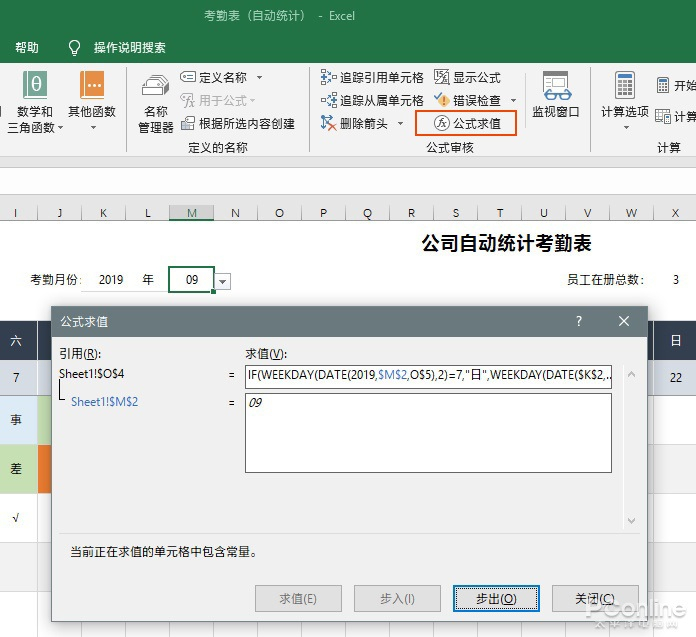Image resolution: width=696 pixels, height=637 pixels.
Task: Open the month dropdown next to cell 09
Action: pos(223,281)
